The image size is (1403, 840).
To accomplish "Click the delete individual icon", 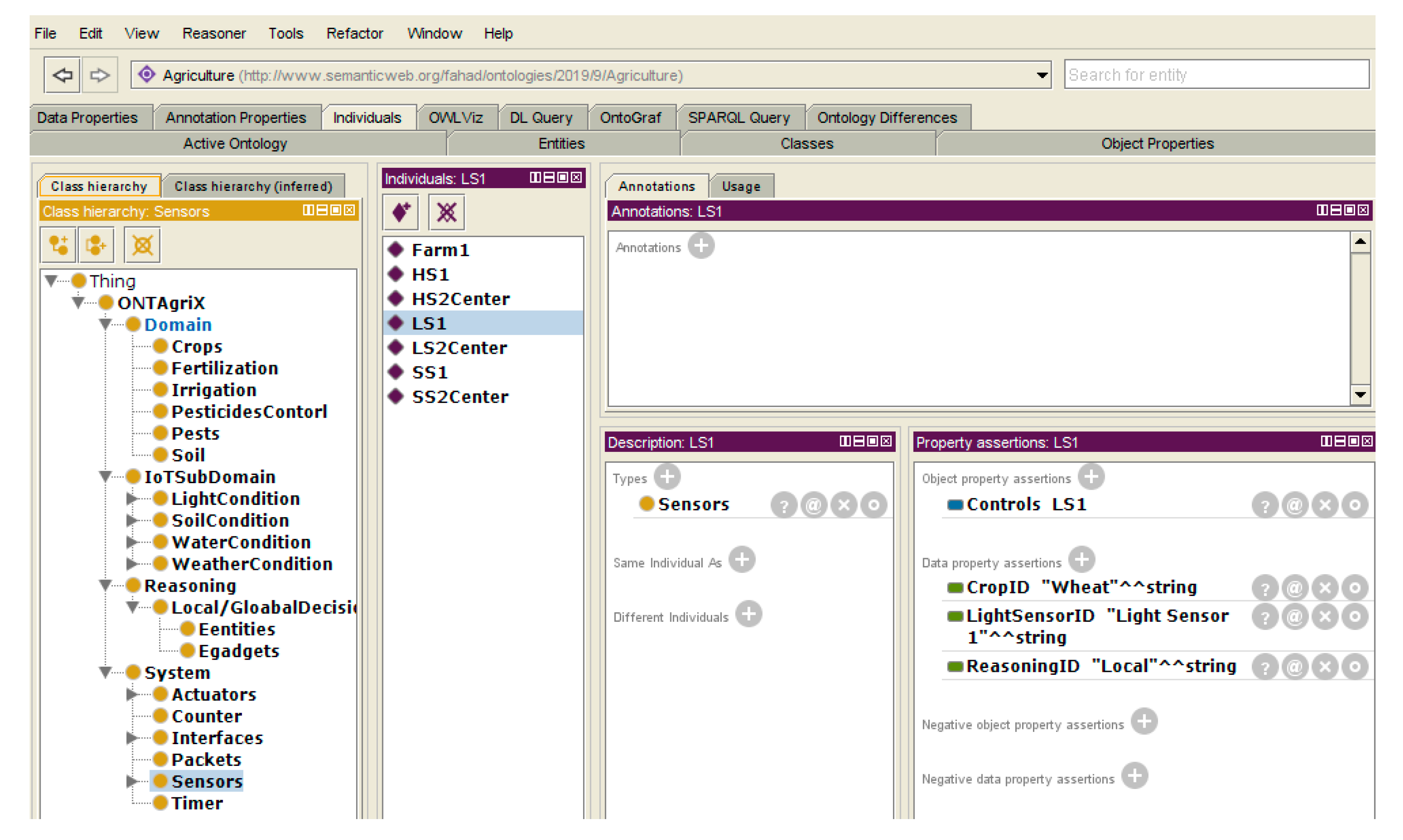I will pyautogui.click(x=446, y=213).
